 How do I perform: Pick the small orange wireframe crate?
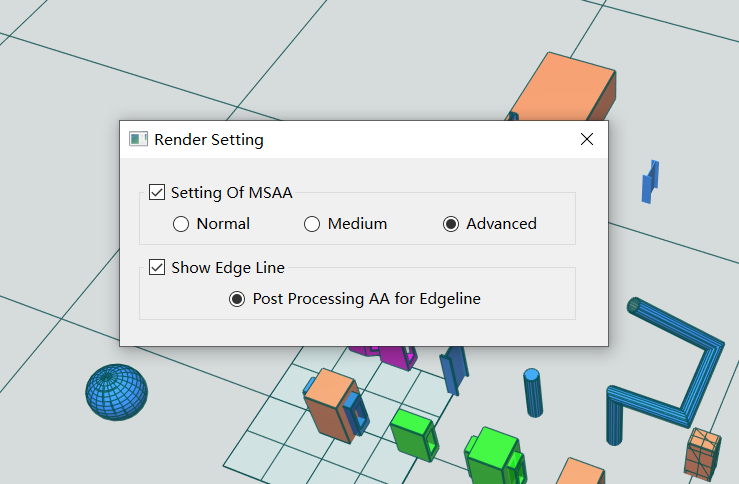coord(702,454)
